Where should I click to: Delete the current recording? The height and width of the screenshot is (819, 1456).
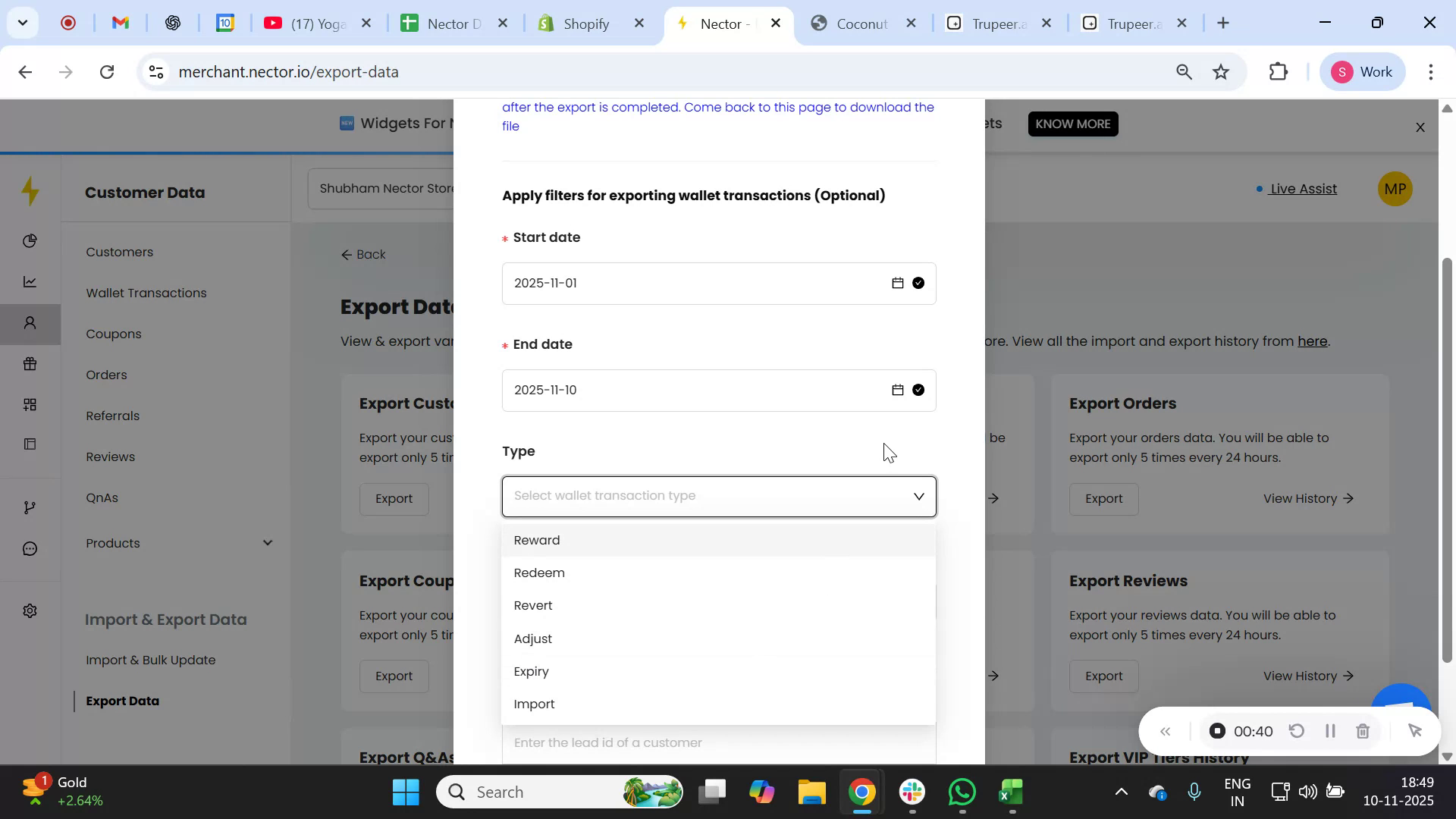1363,730
